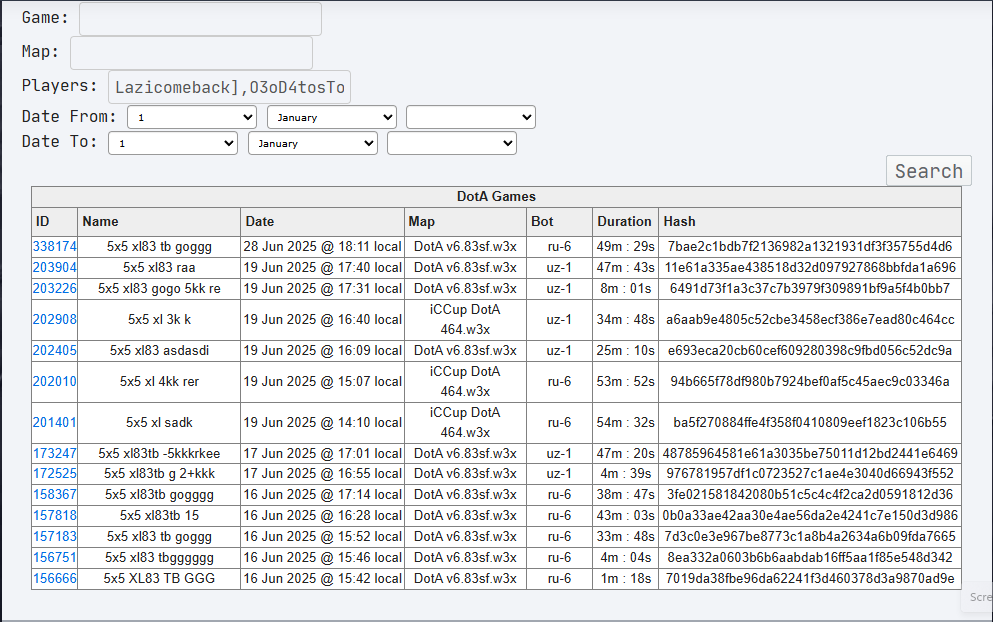
Task: Expand the Date From year dropdown
Action: pos(471,117)
